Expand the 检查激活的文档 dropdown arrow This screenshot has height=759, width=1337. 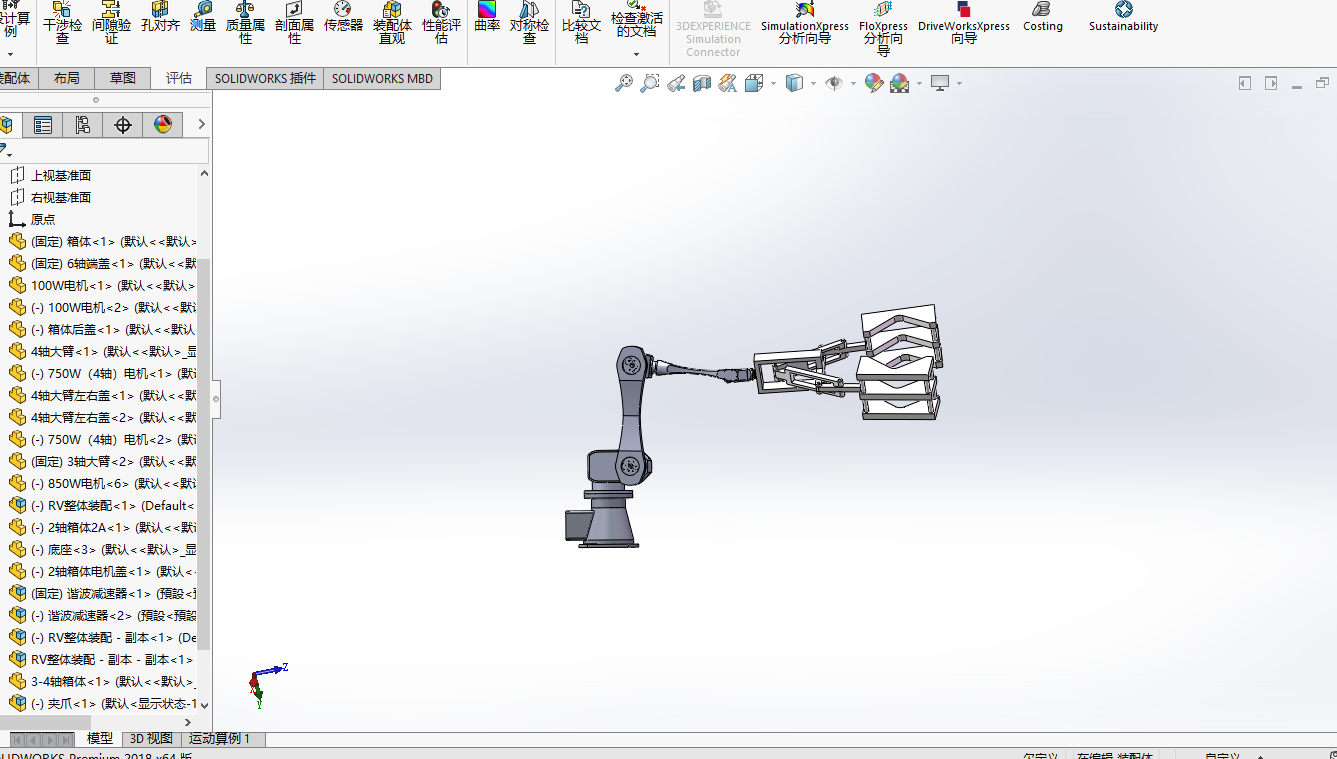[636, 54]
